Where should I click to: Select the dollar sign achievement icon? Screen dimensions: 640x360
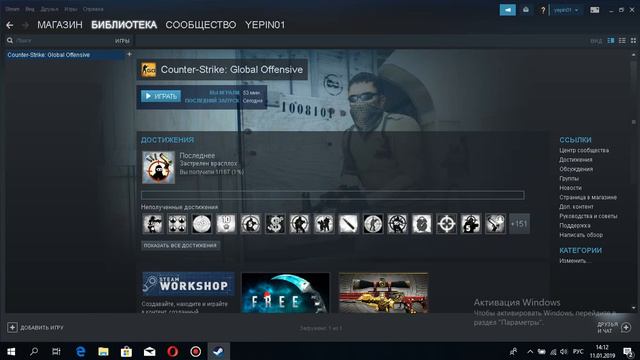(x=275, y=224)
